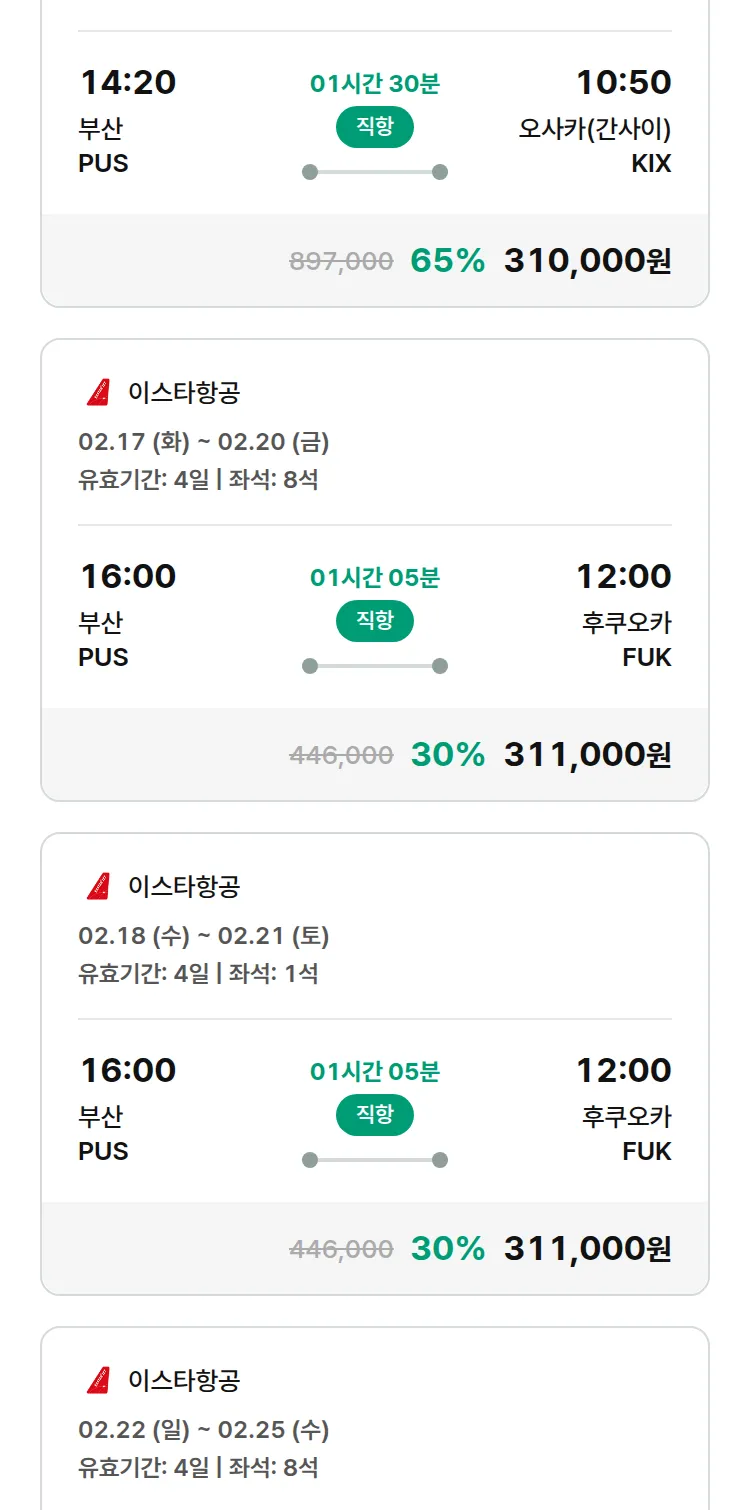Click the Eastar logo on the 02.18 flight card

[98, 887]
